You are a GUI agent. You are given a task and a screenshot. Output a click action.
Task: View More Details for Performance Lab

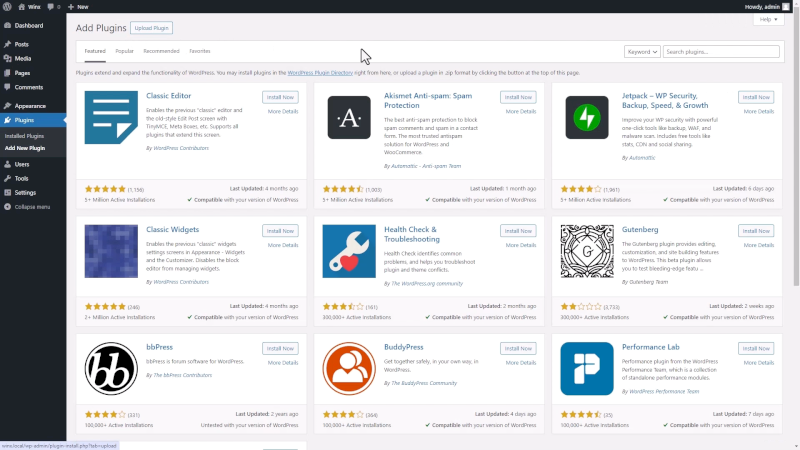point(759,363)
